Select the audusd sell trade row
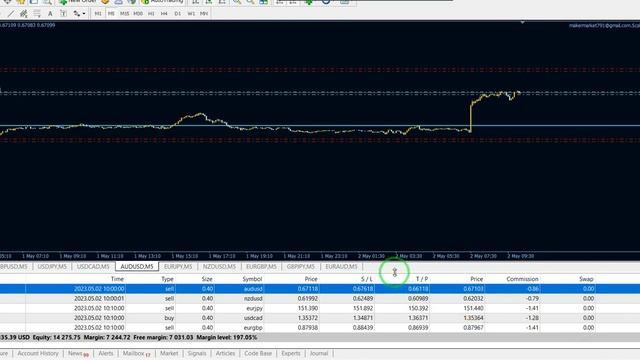 point(320,289)
